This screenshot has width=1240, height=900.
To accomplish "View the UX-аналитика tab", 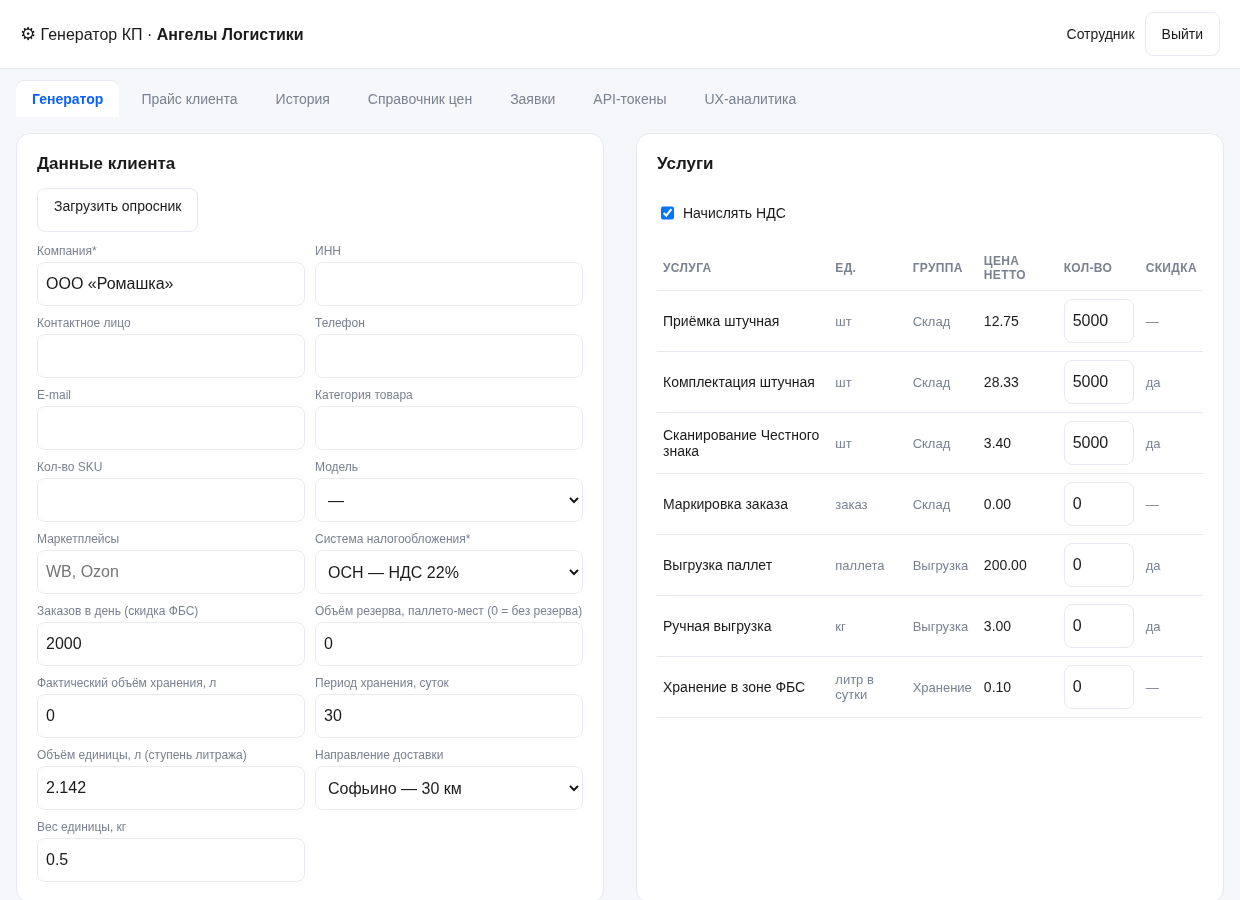I will (750, 99).
